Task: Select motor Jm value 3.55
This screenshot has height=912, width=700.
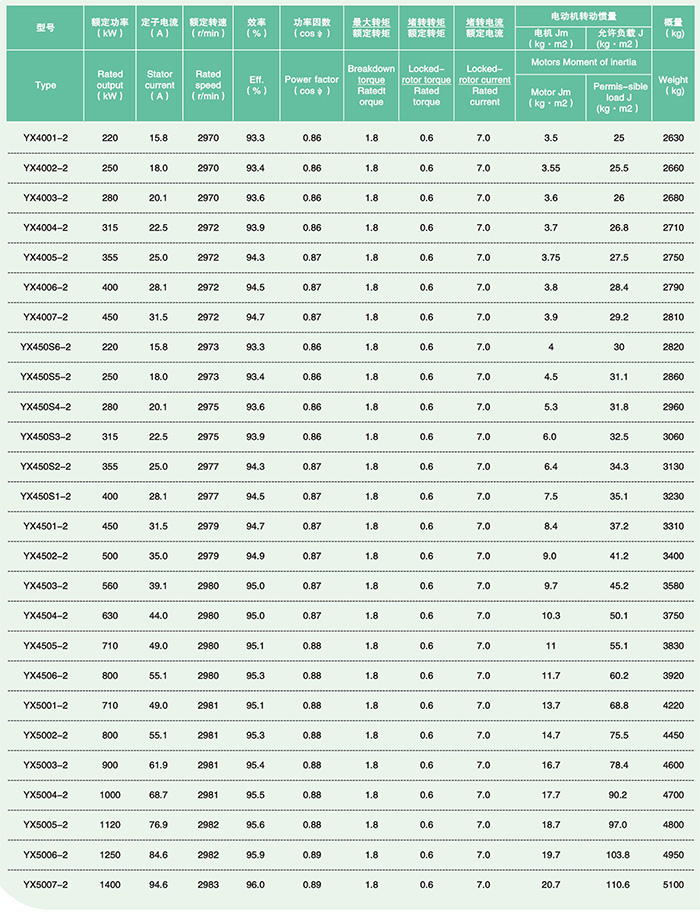Action: [551, 168]
